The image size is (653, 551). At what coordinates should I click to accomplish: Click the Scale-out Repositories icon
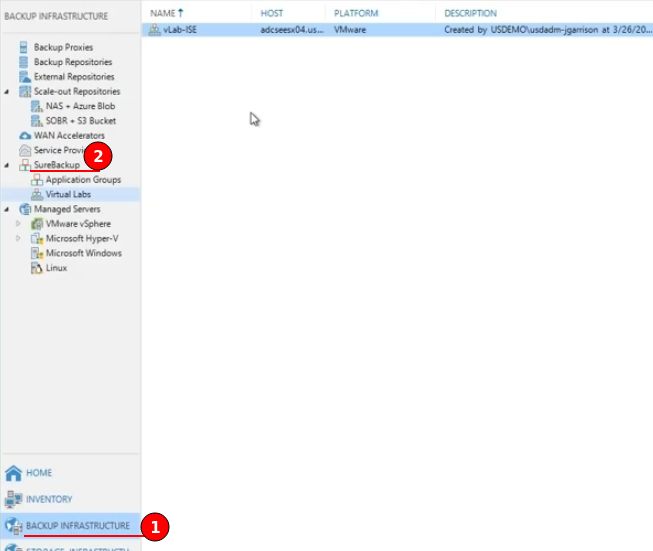click(x=25, y=91)
